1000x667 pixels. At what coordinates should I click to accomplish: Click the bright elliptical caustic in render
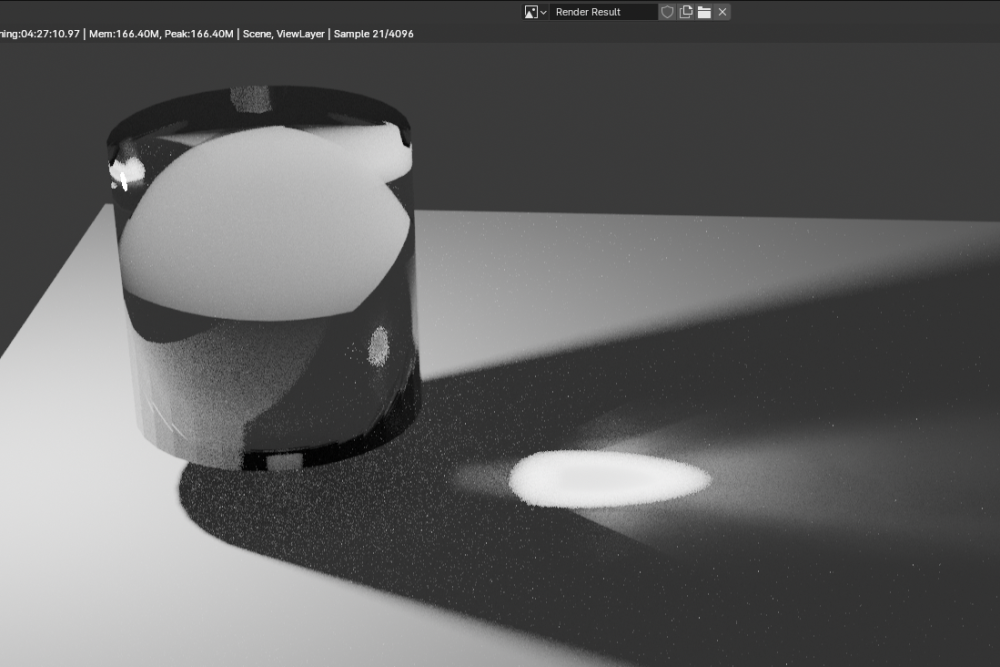[x=610, y=479]
